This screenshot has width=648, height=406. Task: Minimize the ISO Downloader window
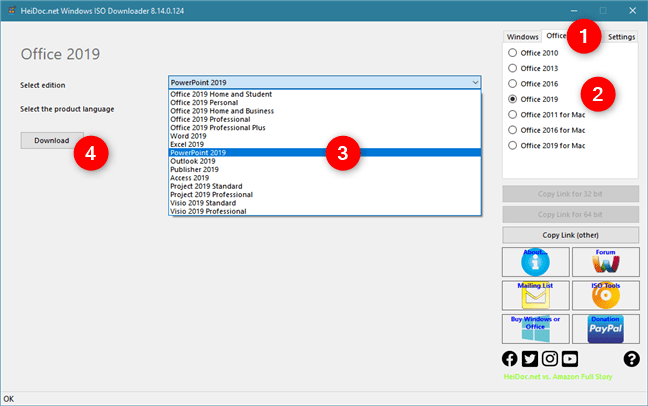(x=574, y=10)
